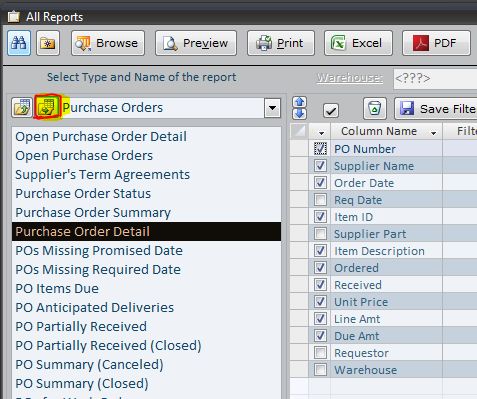Screen dimensions: 477x399
Task: Click the recycle bin clear-filter icon
Action: pyautogui.click(x=375, y=109)
